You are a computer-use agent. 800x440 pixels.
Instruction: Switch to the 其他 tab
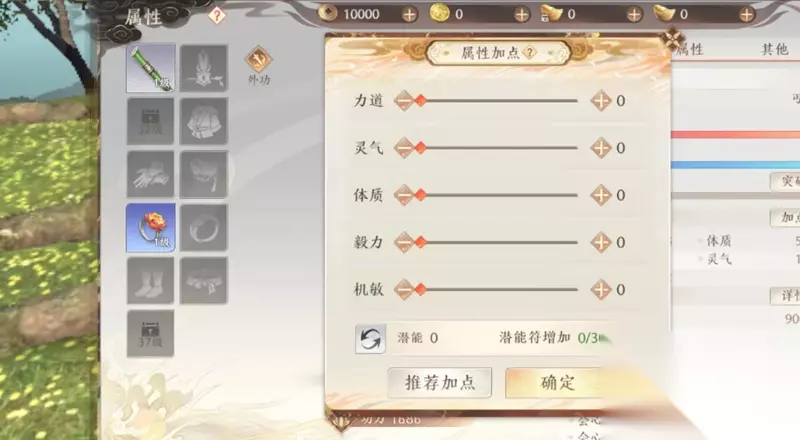click(x=774, y=50)
